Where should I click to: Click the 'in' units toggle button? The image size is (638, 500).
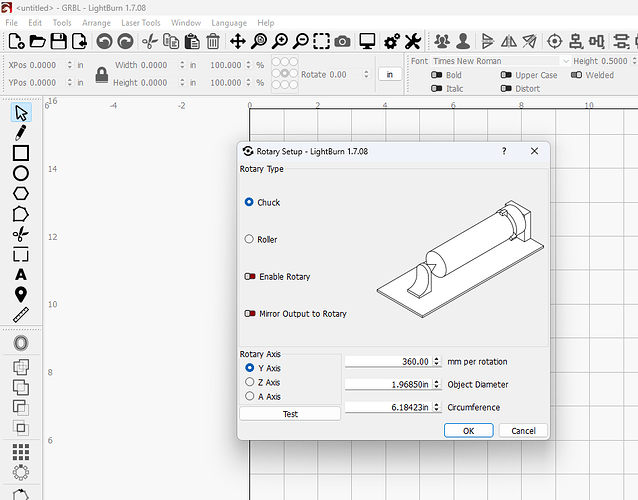[389, 74]
